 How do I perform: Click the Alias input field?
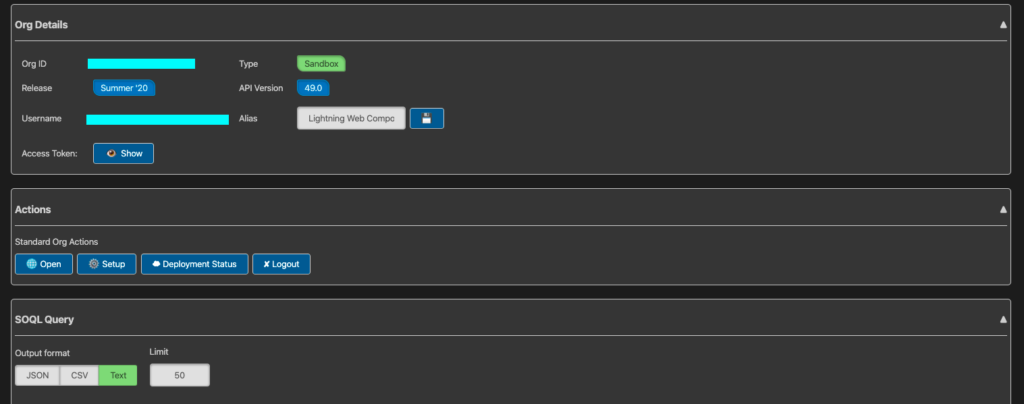tap(351, 119)
